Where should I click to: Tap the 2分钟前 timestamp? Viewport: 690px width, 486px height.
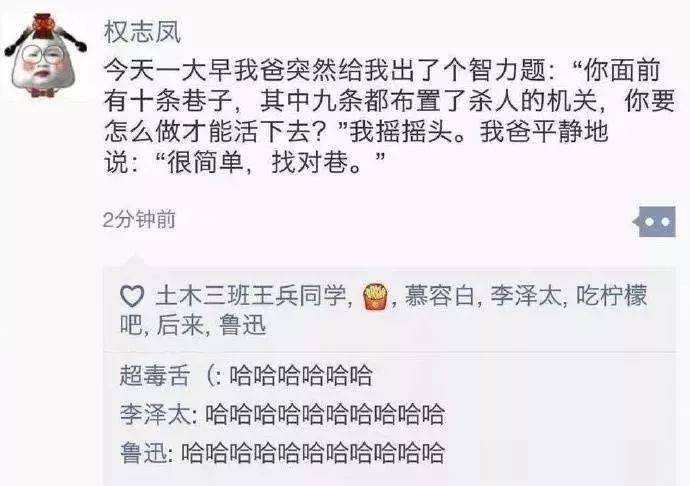point(139,220)
